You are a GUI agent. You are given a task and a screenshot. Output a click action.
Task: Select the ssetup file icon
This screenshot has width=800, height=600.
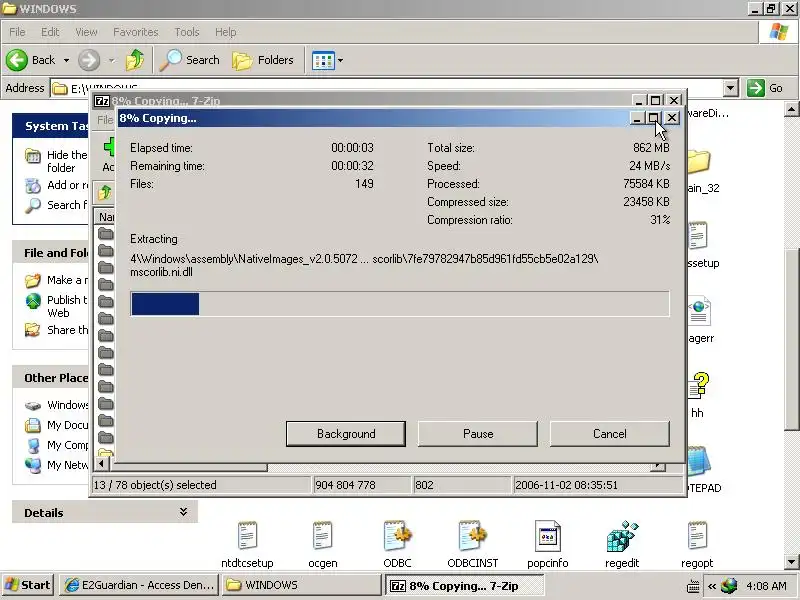click(x=703, y=245)
